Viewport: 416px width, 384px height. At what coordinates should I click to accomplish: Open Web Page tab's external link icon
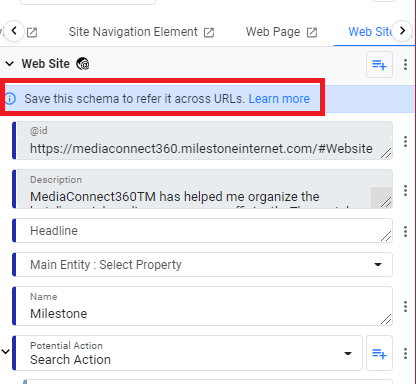(312, 32)
